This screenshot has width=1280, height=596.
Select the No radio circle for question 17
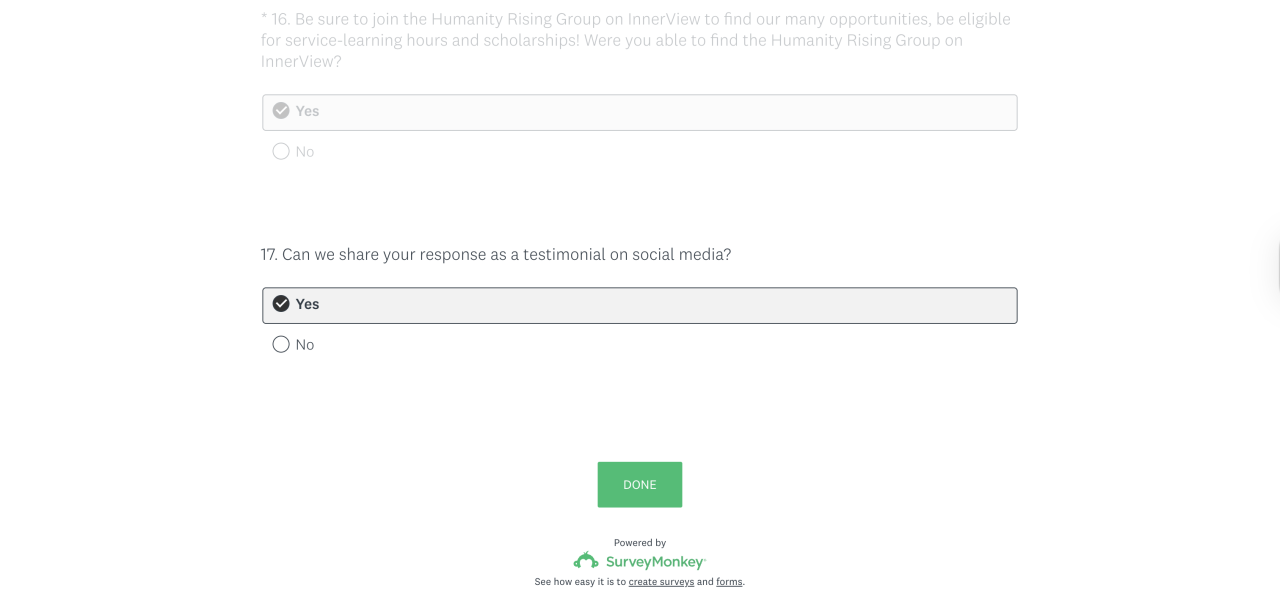281,345
